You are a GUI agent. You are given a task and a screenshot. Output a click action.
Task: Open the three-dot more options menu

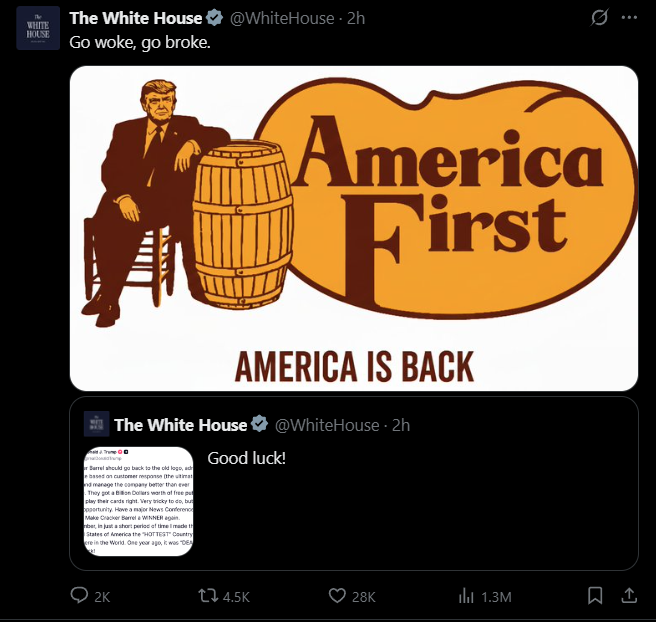629,18
